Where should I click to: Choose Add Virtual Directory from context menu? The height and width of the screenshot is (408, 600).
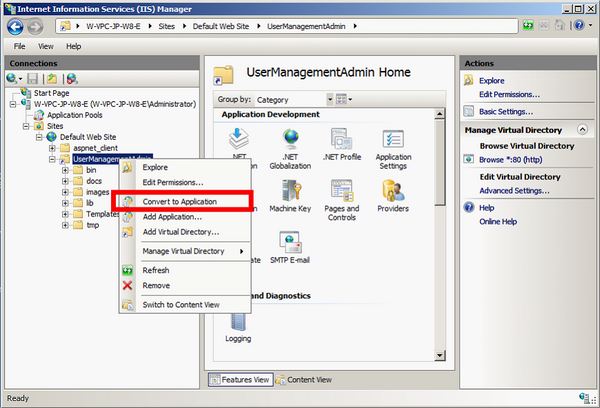click(x=185, y=232)
